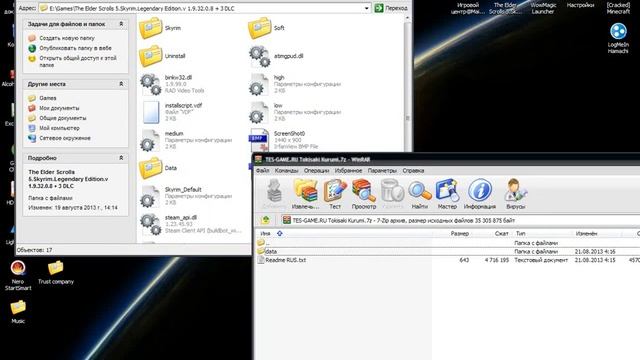The height and width of the screenshot is (360, 640).
Task: Open the Файл menu in WinRAR
Action: coord(262,171)
